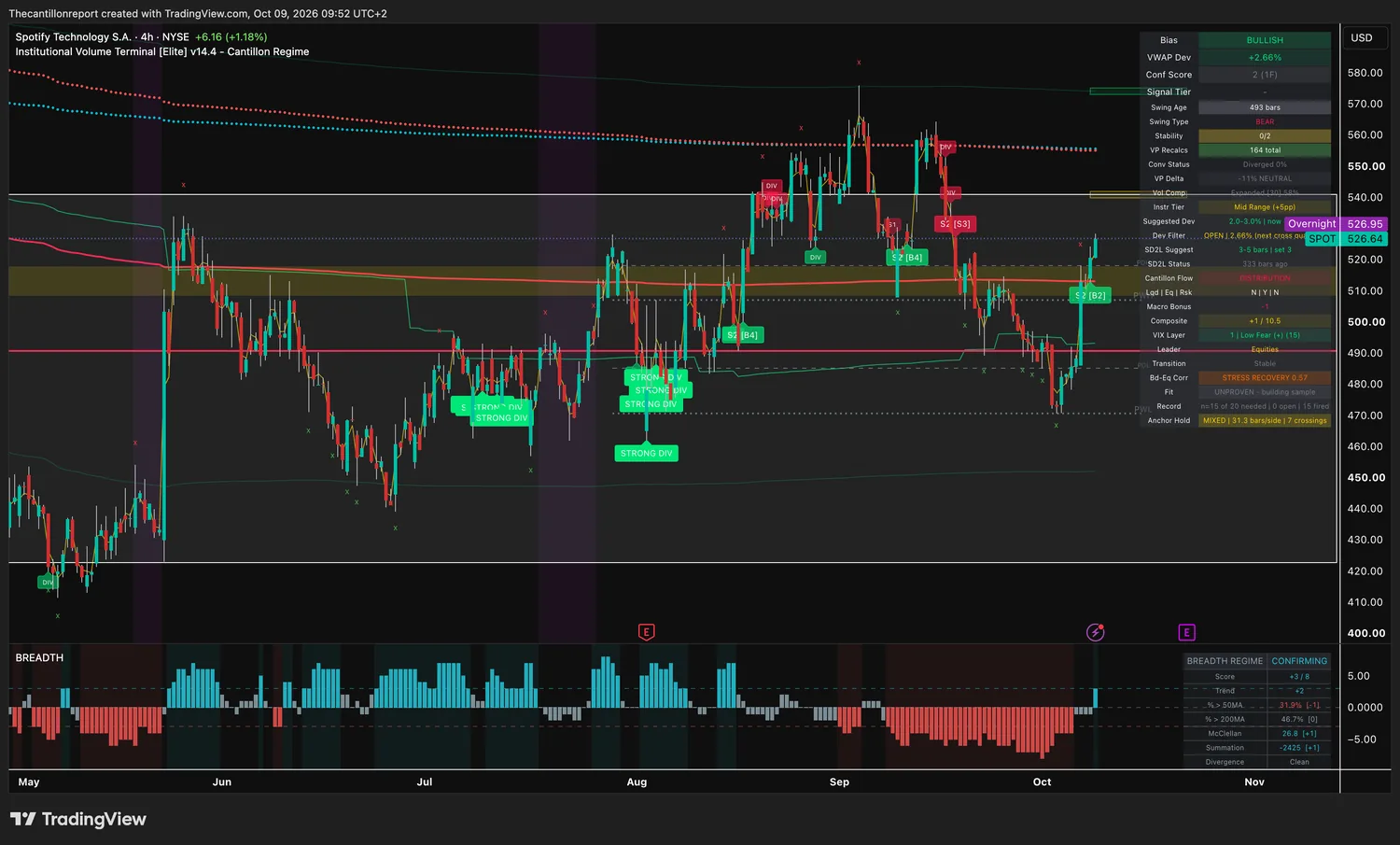Click the Summation value -2425
This screenshot has height=845, width=1400.
1299,748
